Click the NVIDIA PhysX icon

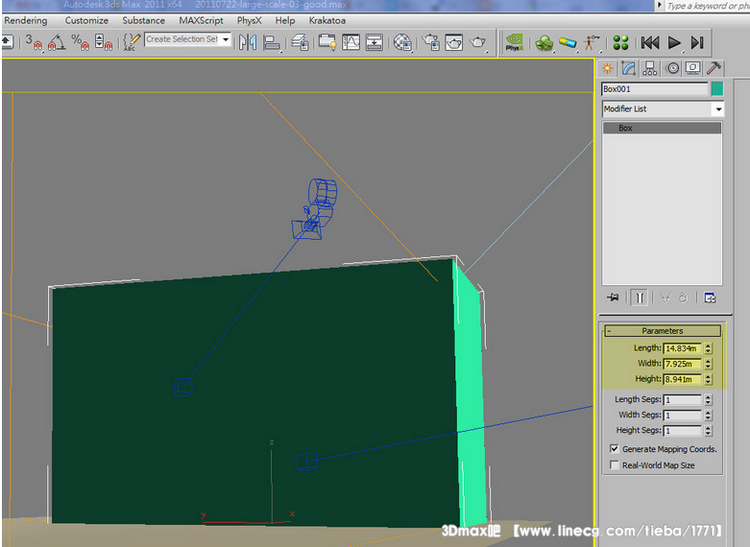(x=514, y=42)
